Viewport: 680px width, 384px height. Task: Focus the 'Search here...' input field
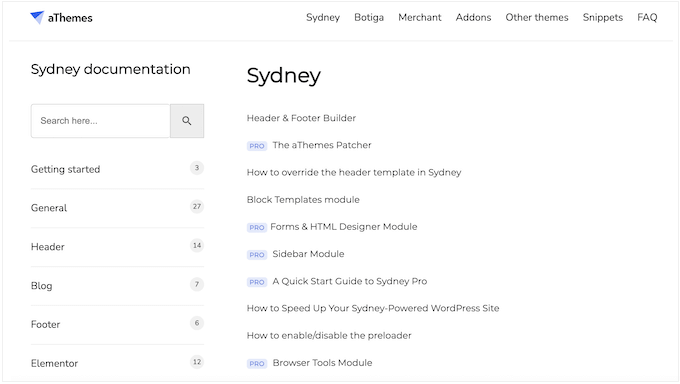pyautogui.click(x=100, y=121)
